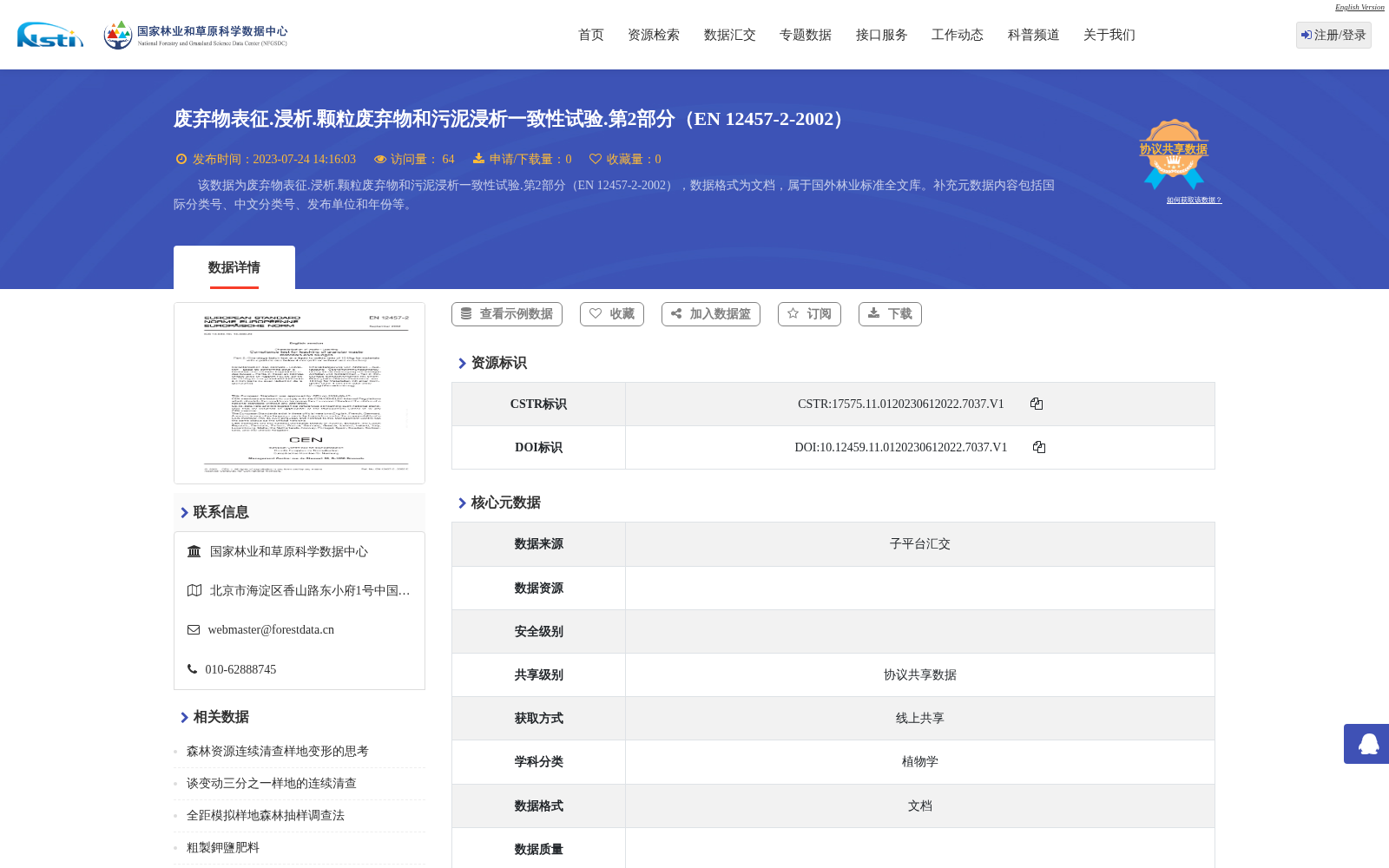Click the CSTR:17575.11.0120230612022.7037.V1 value
The height and width of the screenshot is (868, 1389).
[x=901, y=404]
